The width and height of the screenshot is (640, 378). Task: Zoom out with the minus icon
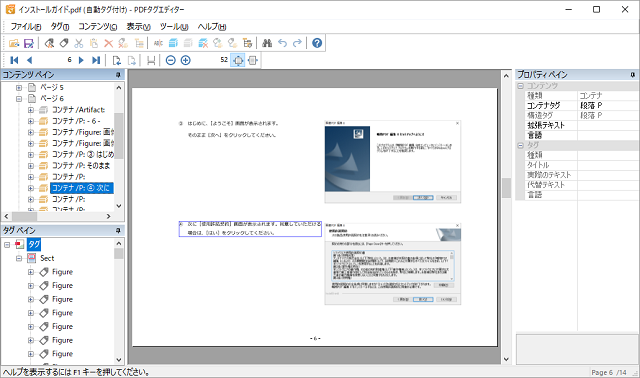click(x=171, y=60)
